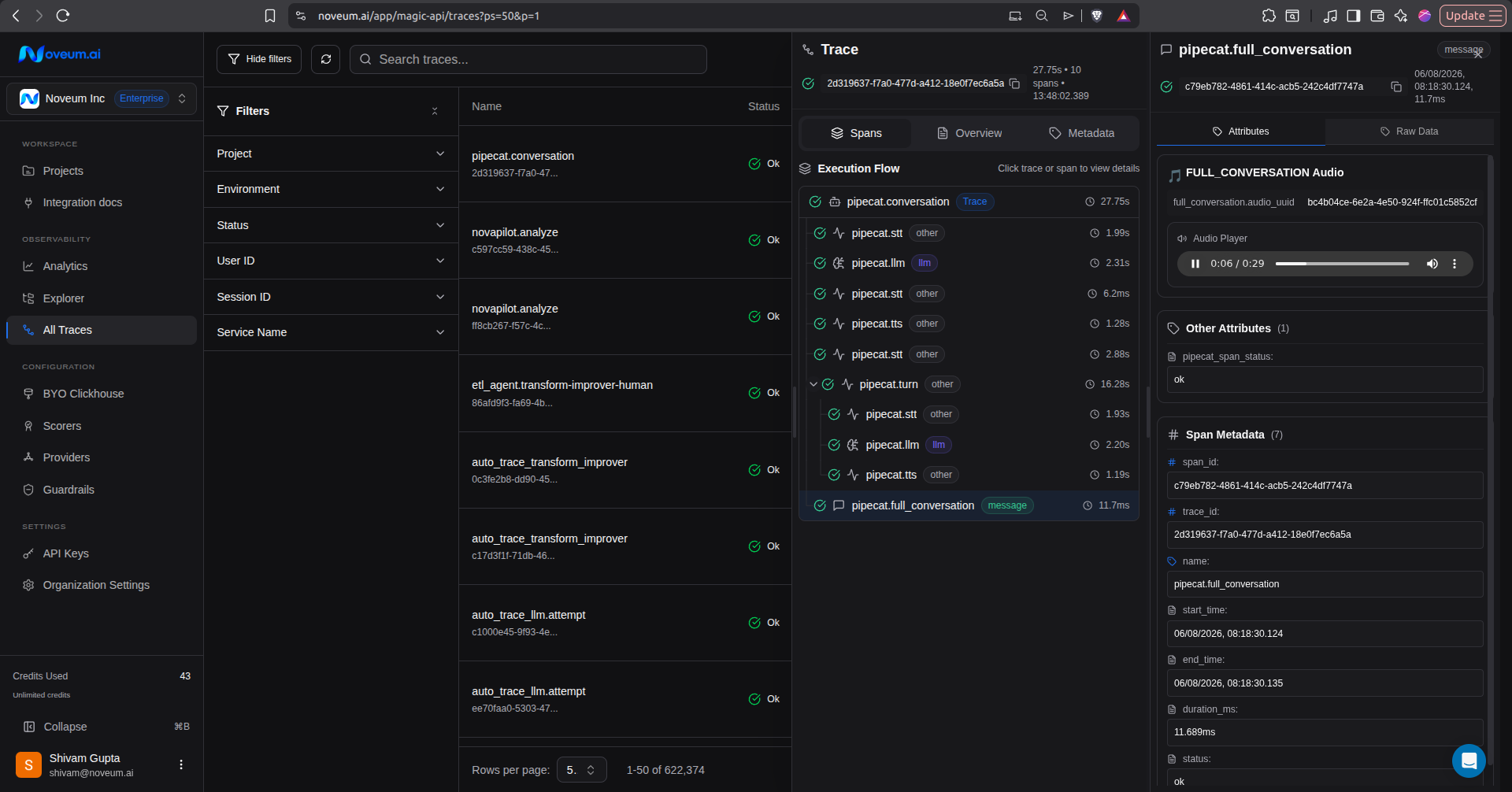Viewport: 1512px width, 792px height.
Task: Open user account options menu
Action: click(181, 764)
